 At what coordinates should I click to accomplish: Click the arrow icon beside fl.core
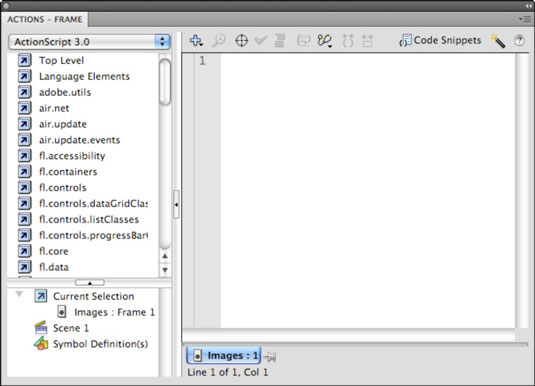pos(25,251)
